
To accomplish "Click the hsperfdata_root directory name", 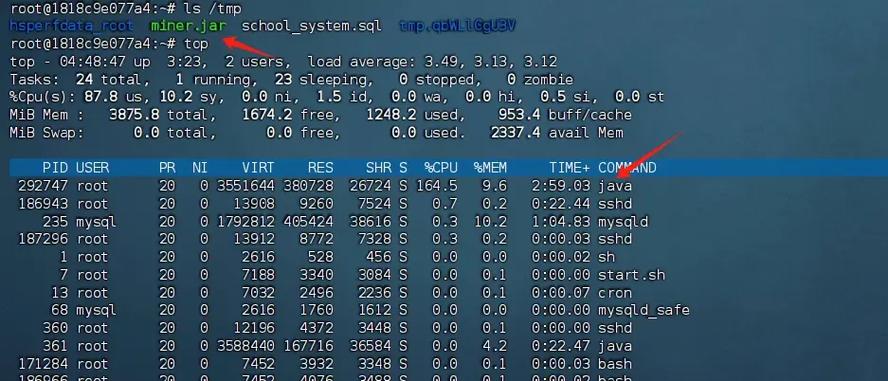I will 71,26.
